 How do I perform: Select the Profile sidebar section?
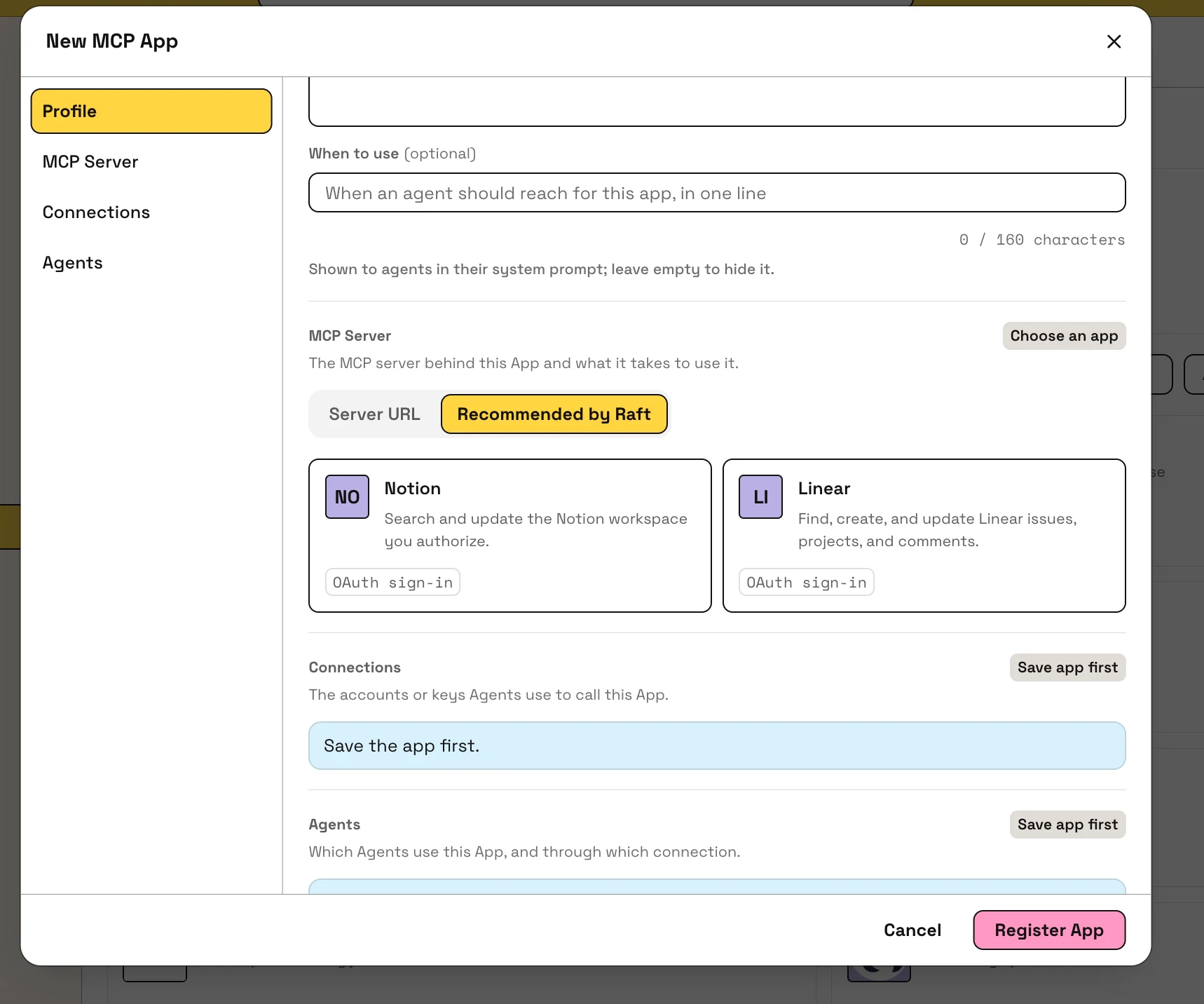(151, 111)
